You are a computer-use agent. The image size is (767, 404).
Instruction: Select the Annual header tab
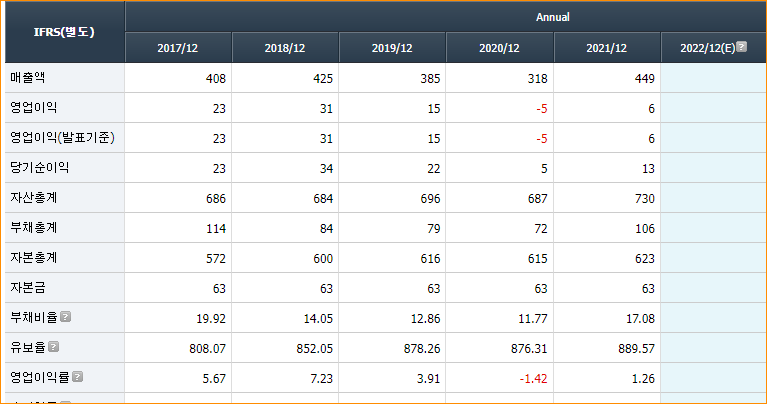pyautogui.click(x=553, y=17)
